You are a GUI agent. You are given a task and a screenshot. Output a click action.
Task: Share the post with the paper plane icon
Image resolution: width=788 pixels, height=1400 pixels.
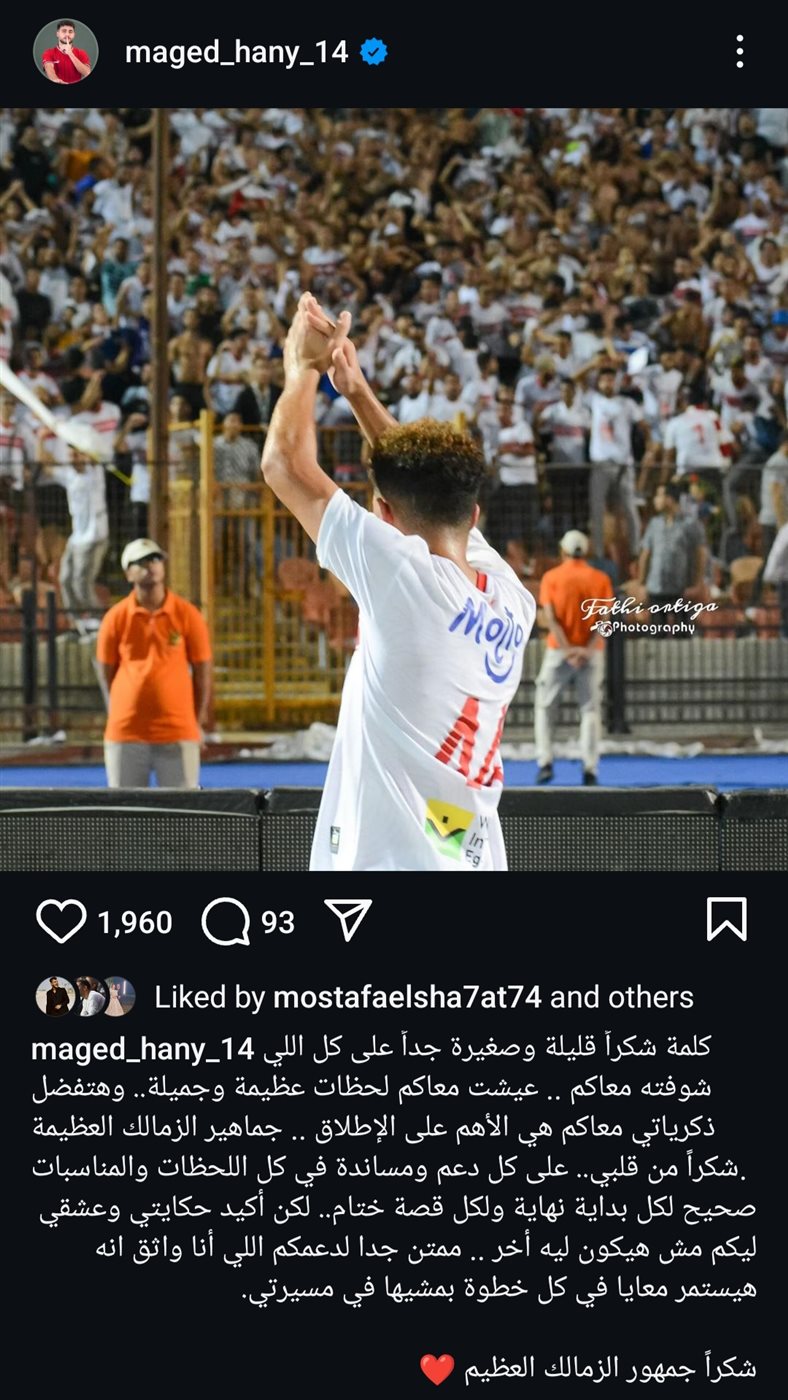[x=348, y=919]
